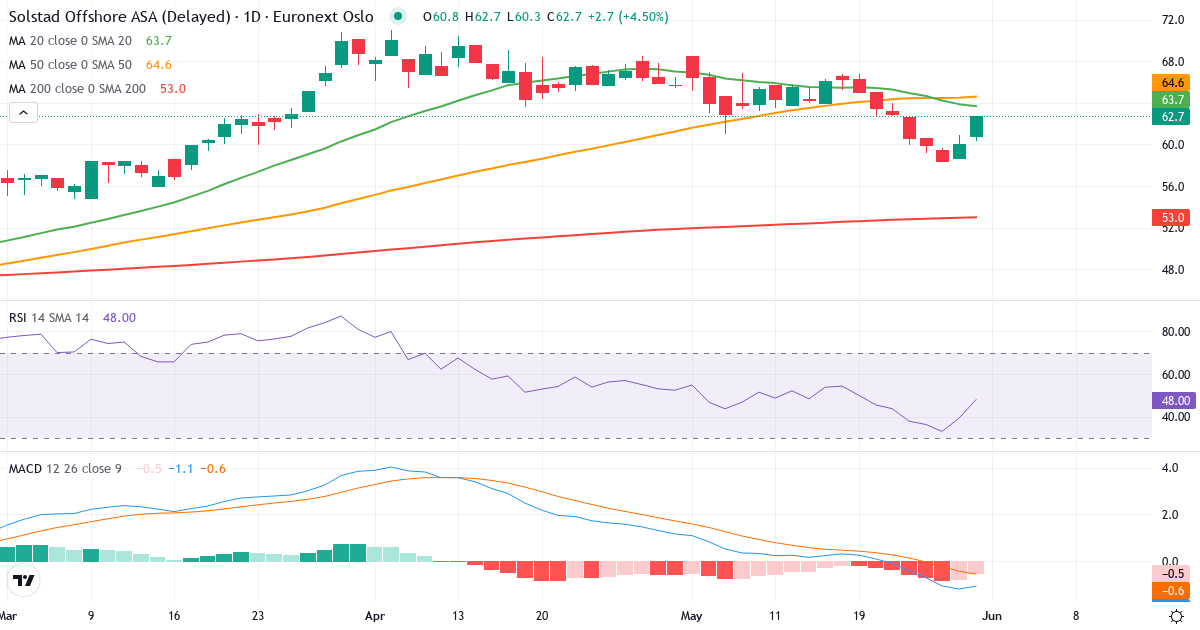This screenshot has width=1200, height=630.
Task: Click the May date on time axis
Action: pyautogui.click(x=693, y=616)
